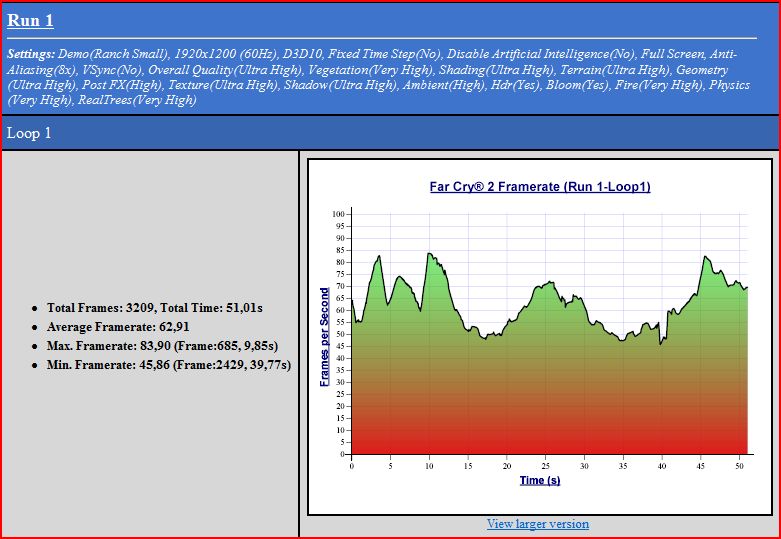Click the 'Time (s)' axis label

tap(540, 480)
